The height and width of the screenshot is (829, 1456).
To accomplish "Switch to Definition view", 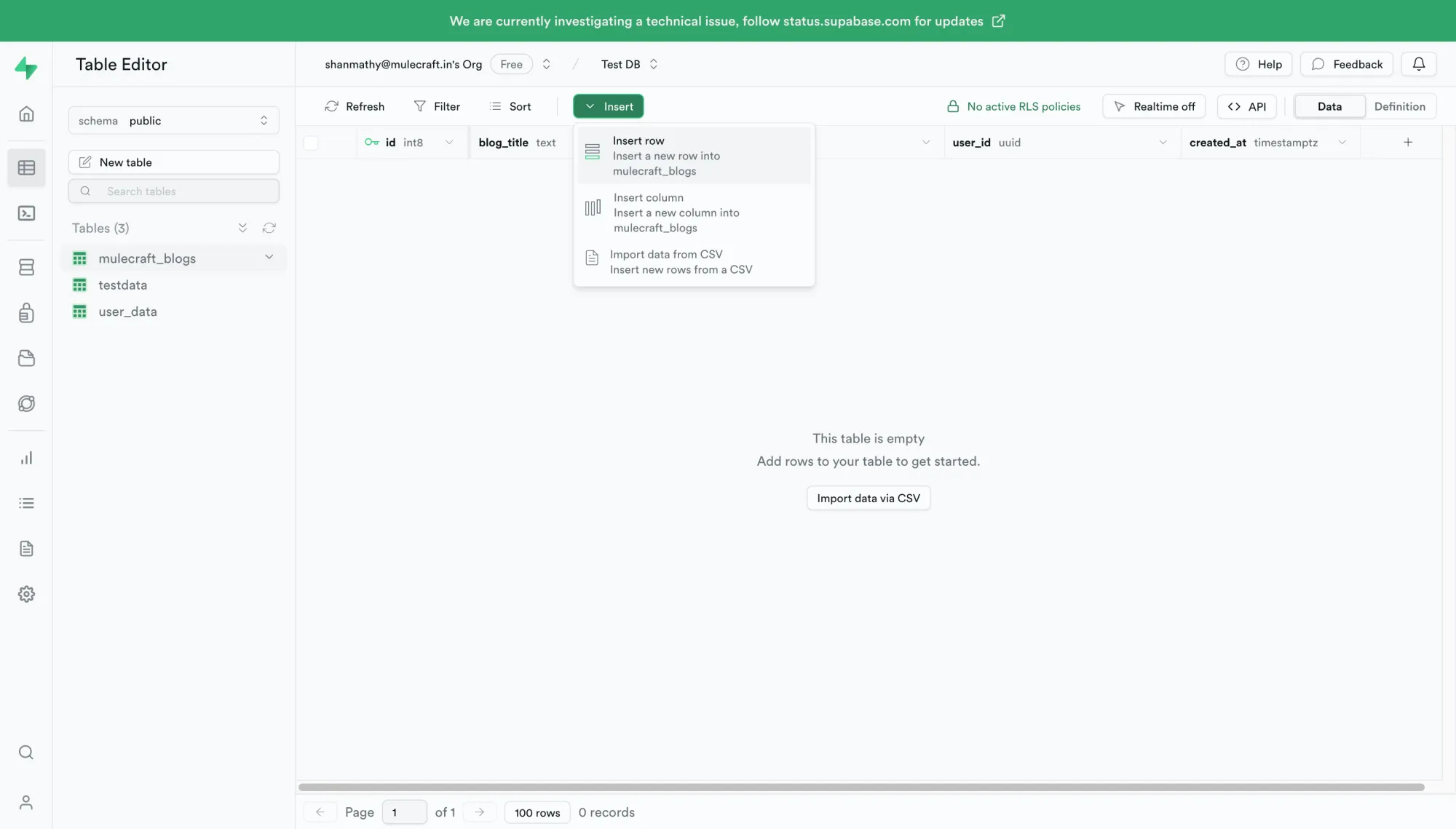I will (1399, 106).
